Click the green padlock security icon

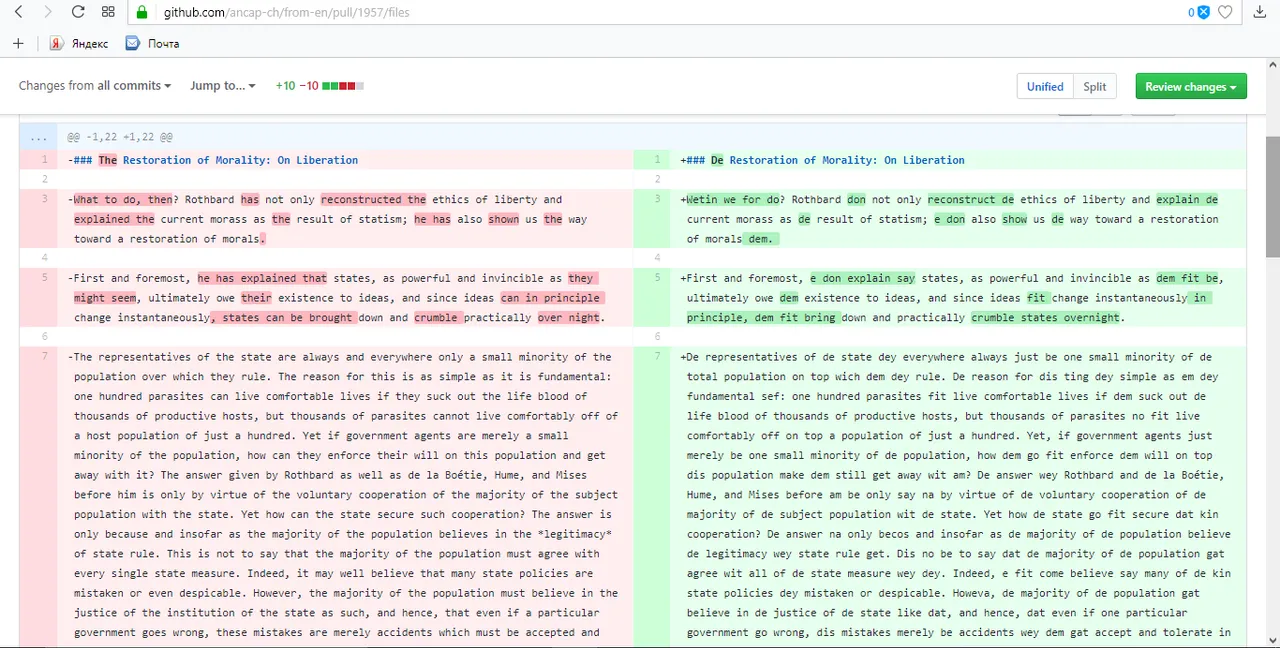[x=142, y=12]
